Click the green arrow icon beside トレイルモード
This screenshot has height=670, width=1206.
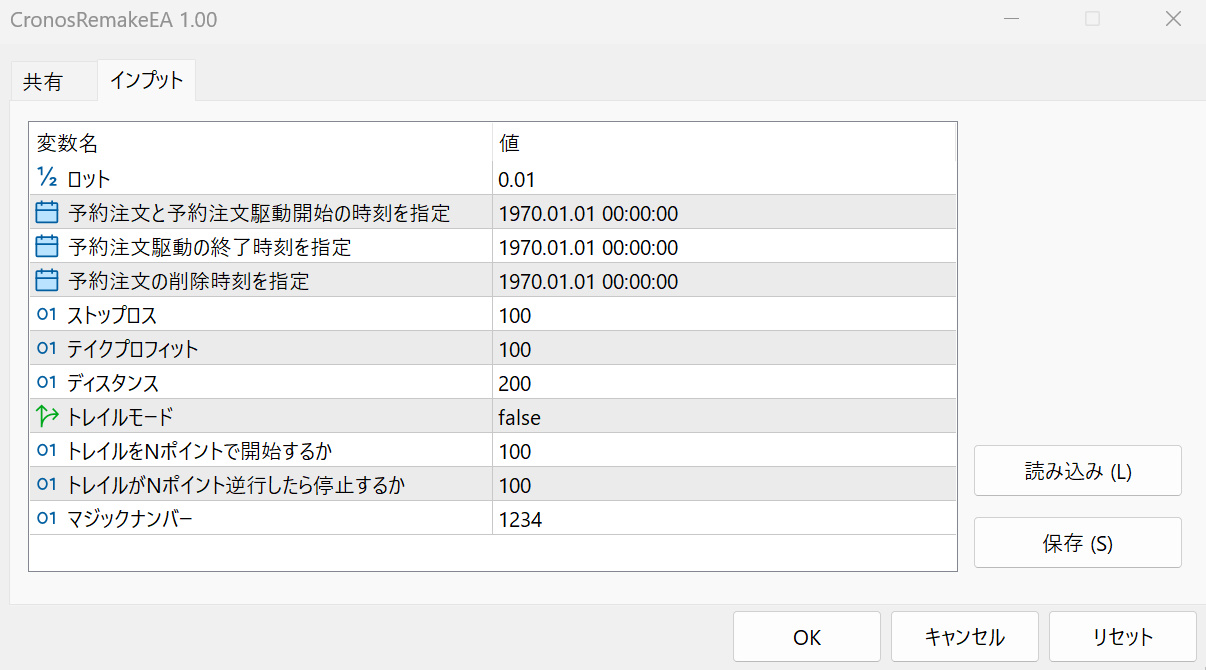(47, 417)
